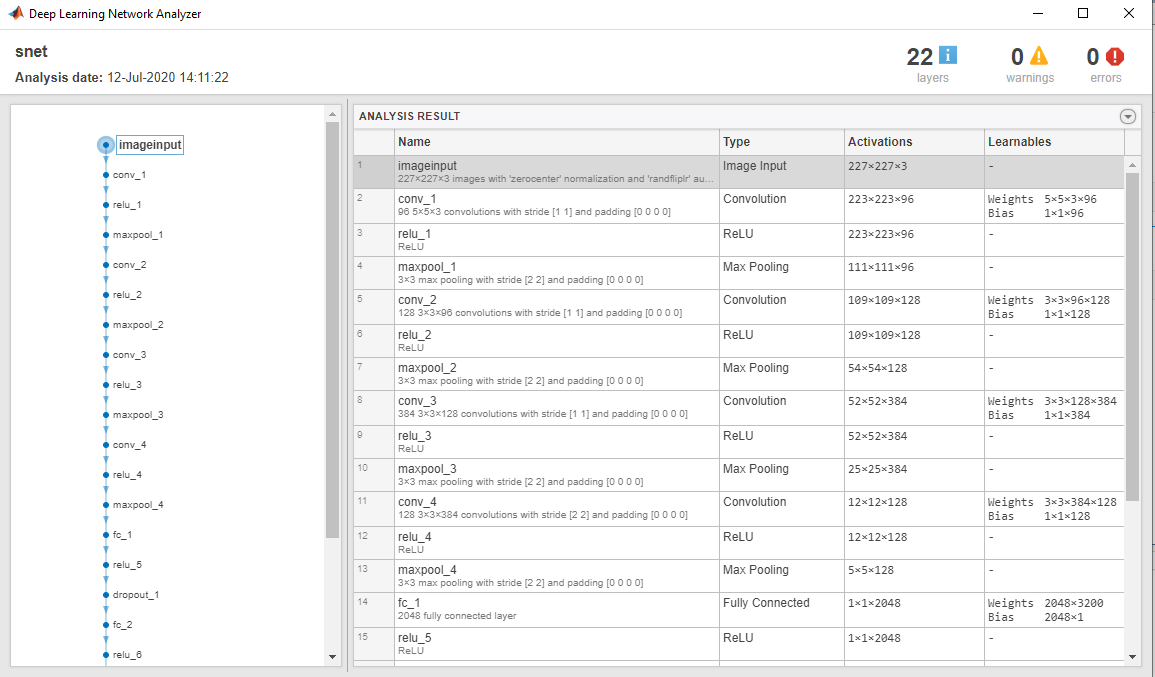This screenshot has height=677, width=1155.
Task: Click the Learnables column header
Action: (1055, 141)
